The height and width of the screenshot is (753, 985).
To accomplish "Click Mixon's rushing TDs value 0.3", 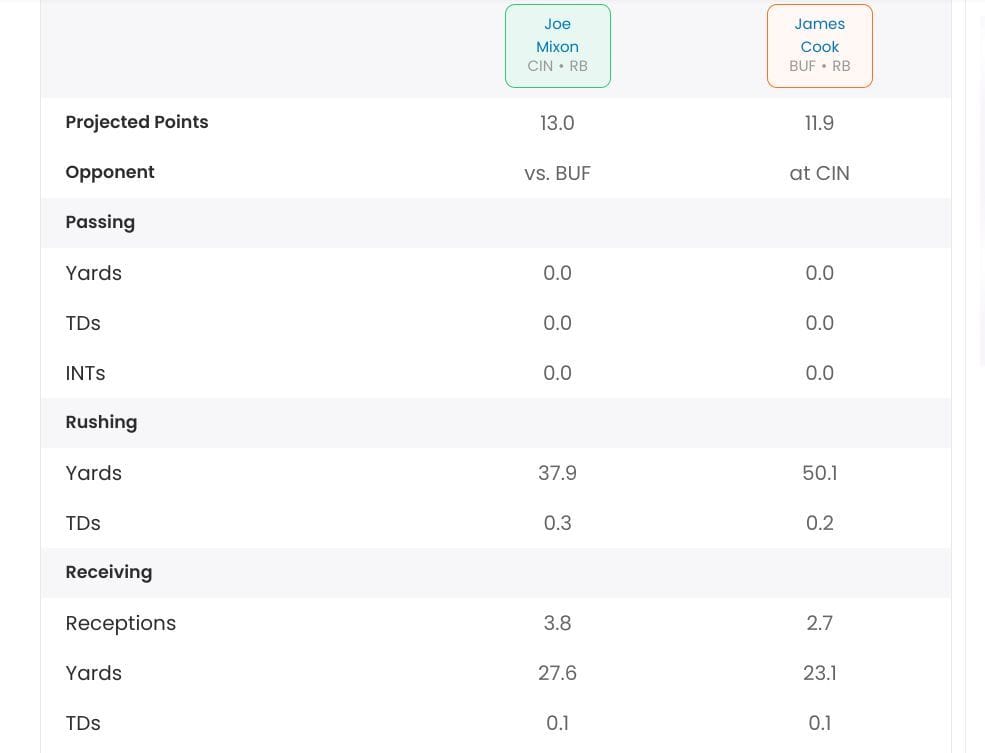I will pos(557,523).
